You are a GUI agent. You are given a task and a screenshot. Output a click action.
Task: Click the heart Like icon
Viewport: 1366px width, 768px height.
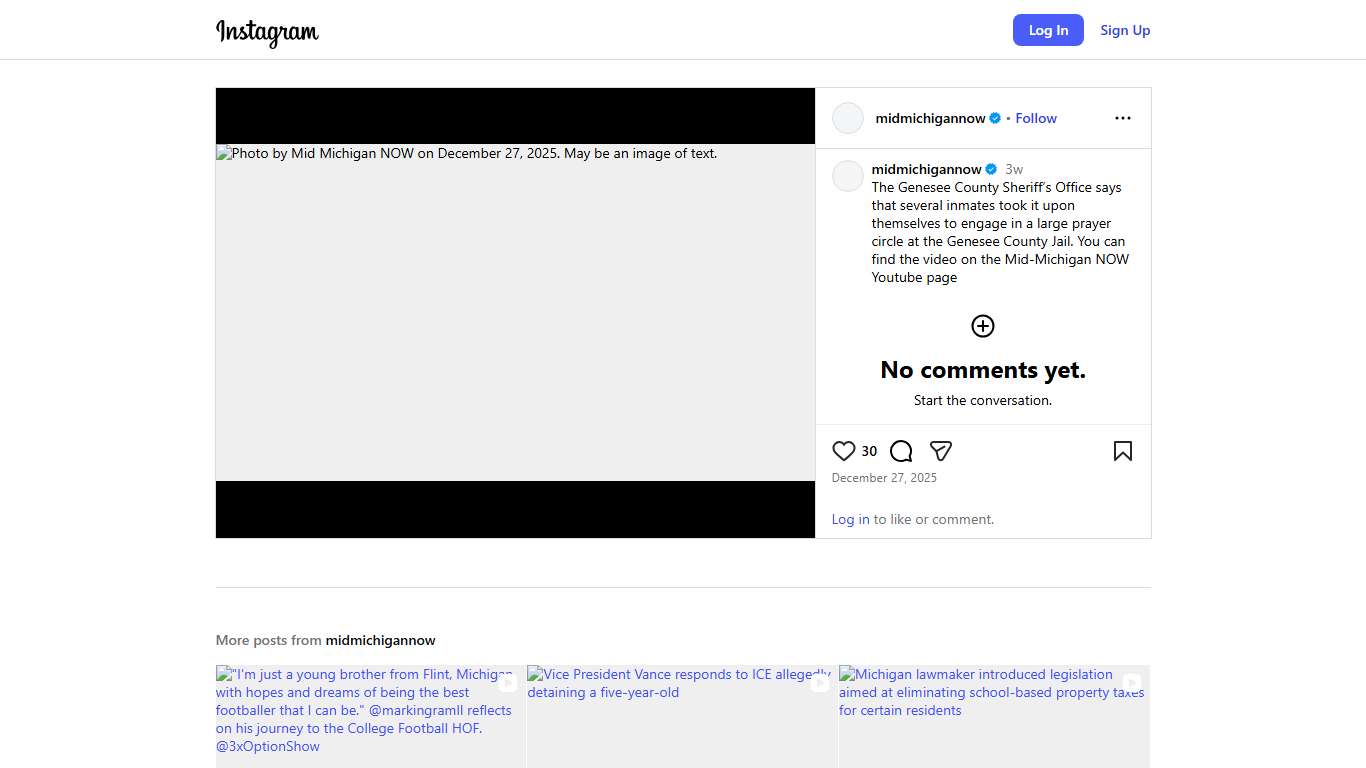click(844, 451)
